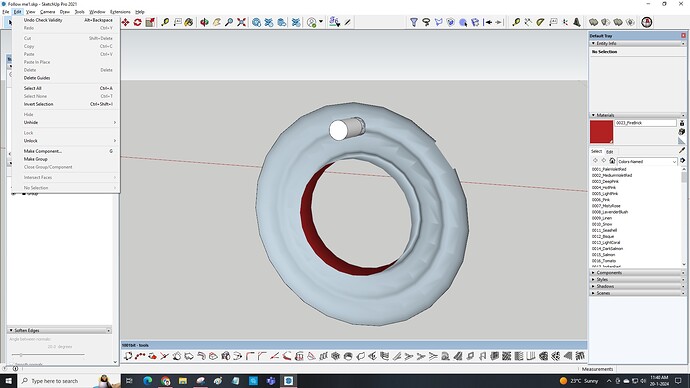The width and height of the screenshot is (690, 388).
Task: Click the In Model home icon
Action: coord(612,161)
